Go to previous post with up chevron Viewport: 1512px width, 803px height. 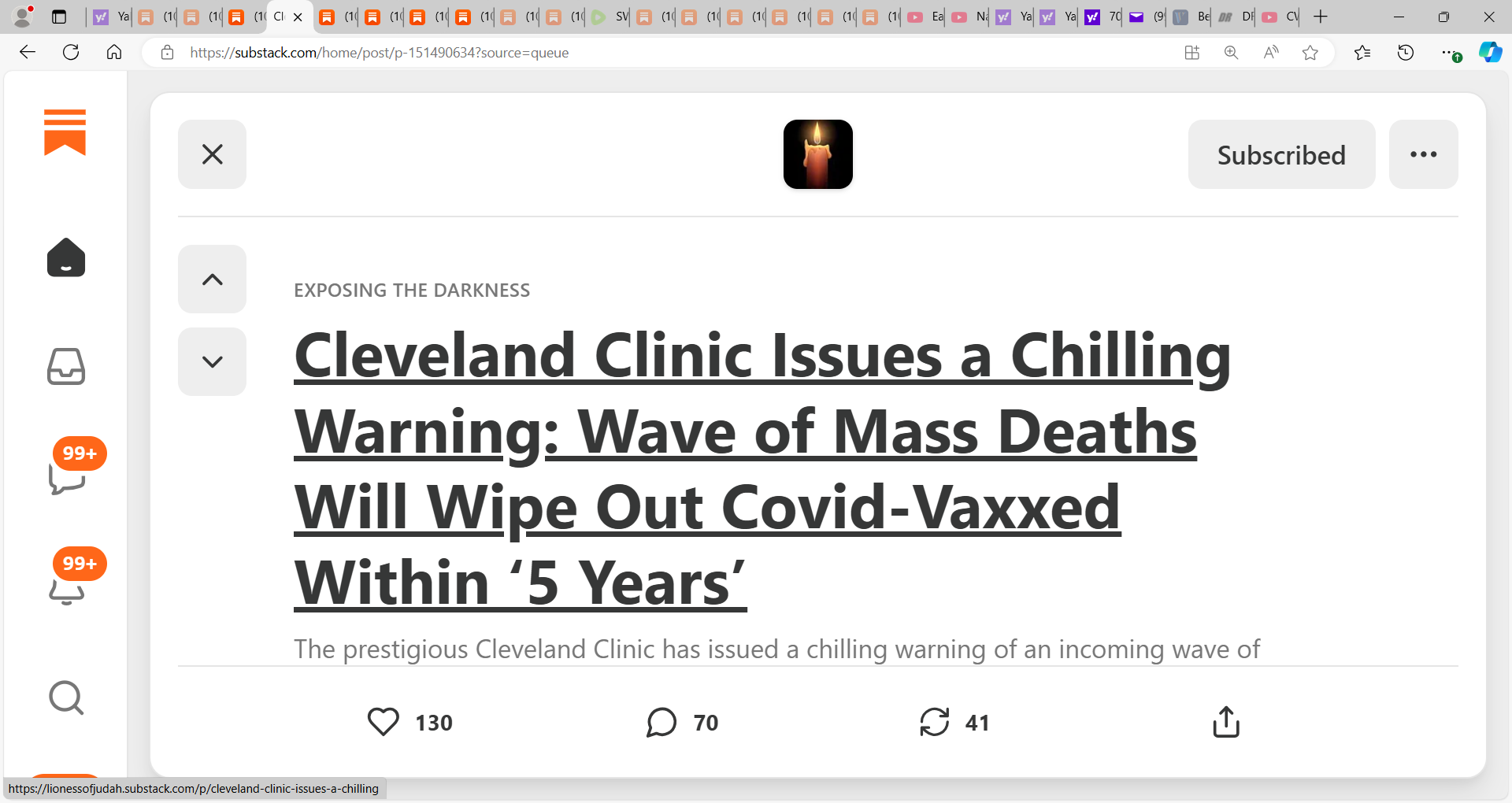click(212, 279)
